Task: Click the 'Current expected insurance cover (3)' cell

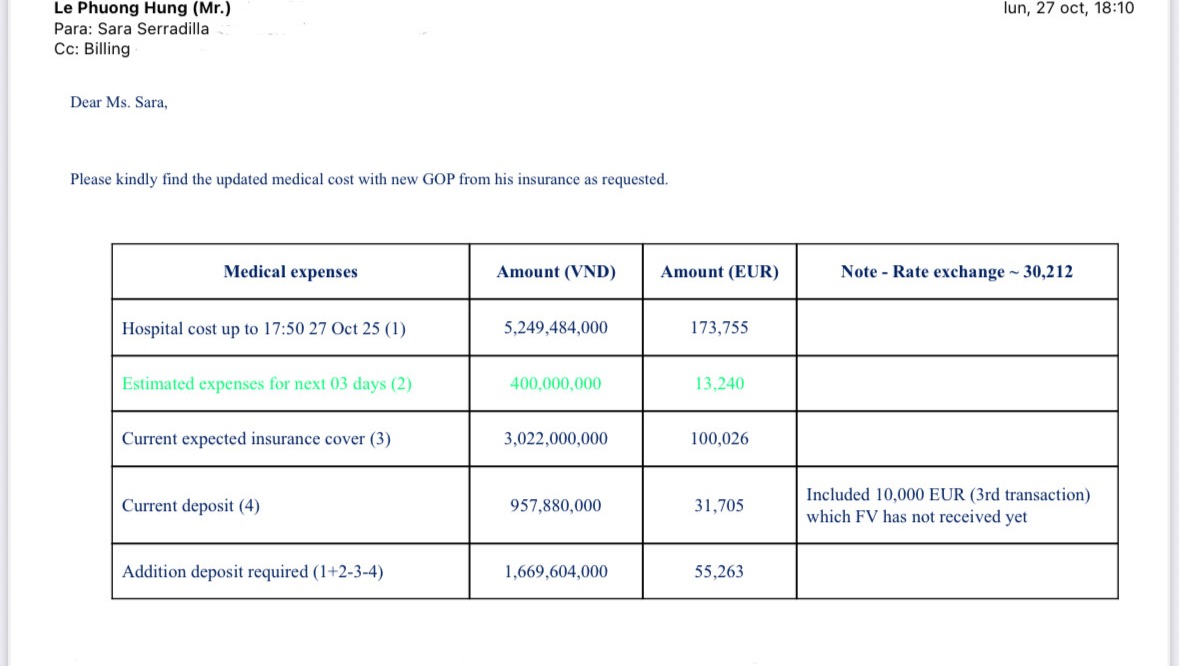Action: pos(256,439)
